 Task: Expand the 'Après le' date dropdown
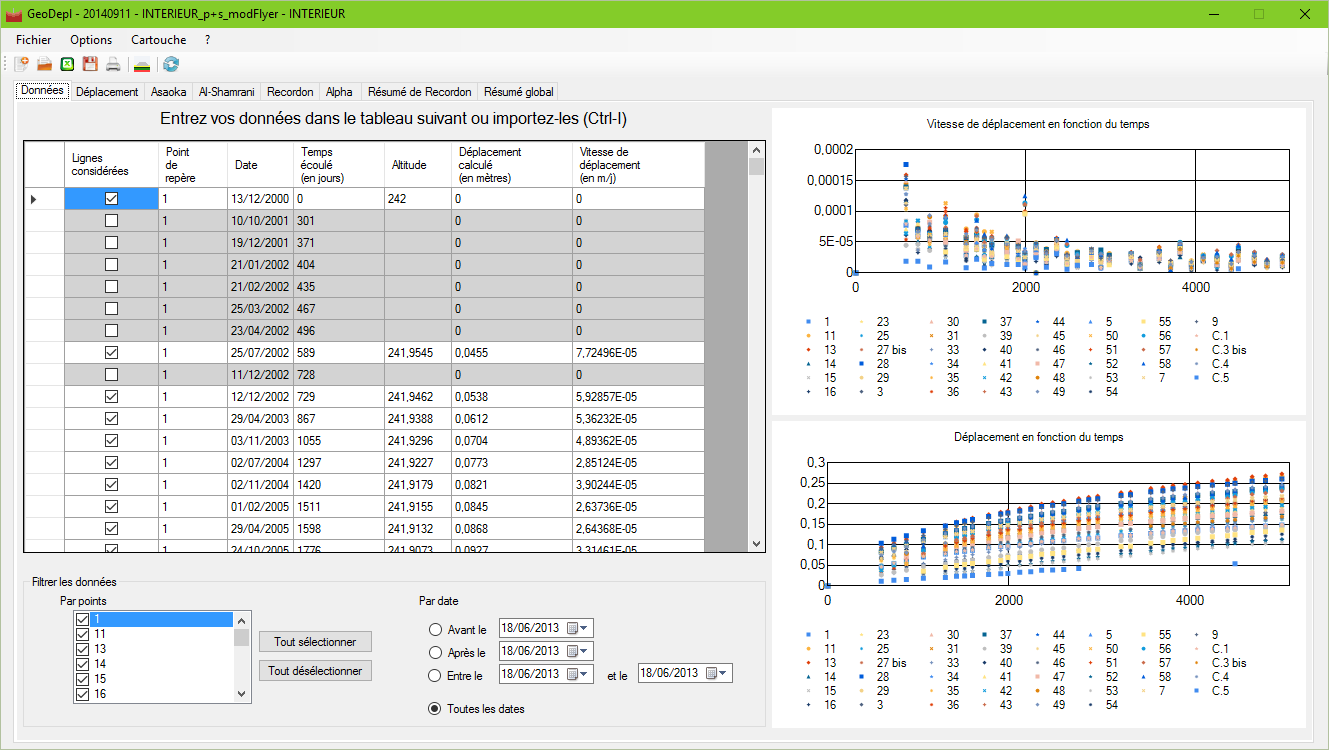pyautogui.click(x=578, y=652)
